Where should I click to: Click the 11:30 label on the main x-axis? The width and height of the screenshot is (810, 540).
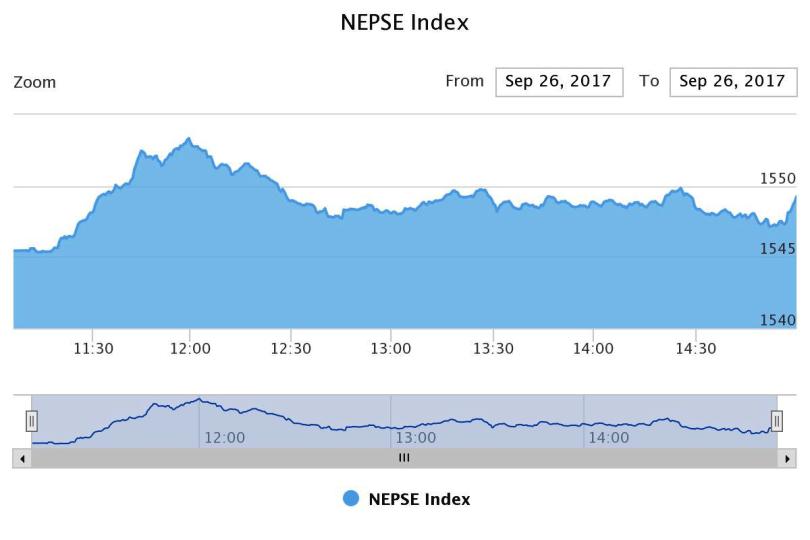(x=92, y=349)
